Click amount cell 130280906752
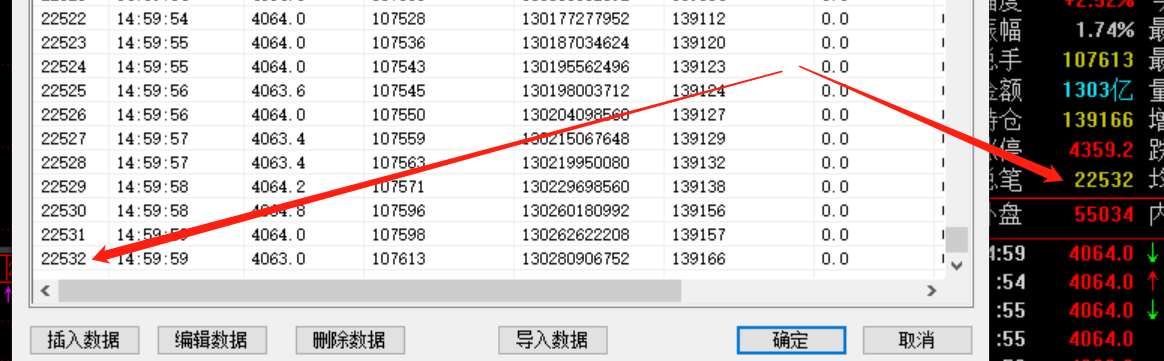Viewport: 1164px width, 361px height. coord(576,258)
